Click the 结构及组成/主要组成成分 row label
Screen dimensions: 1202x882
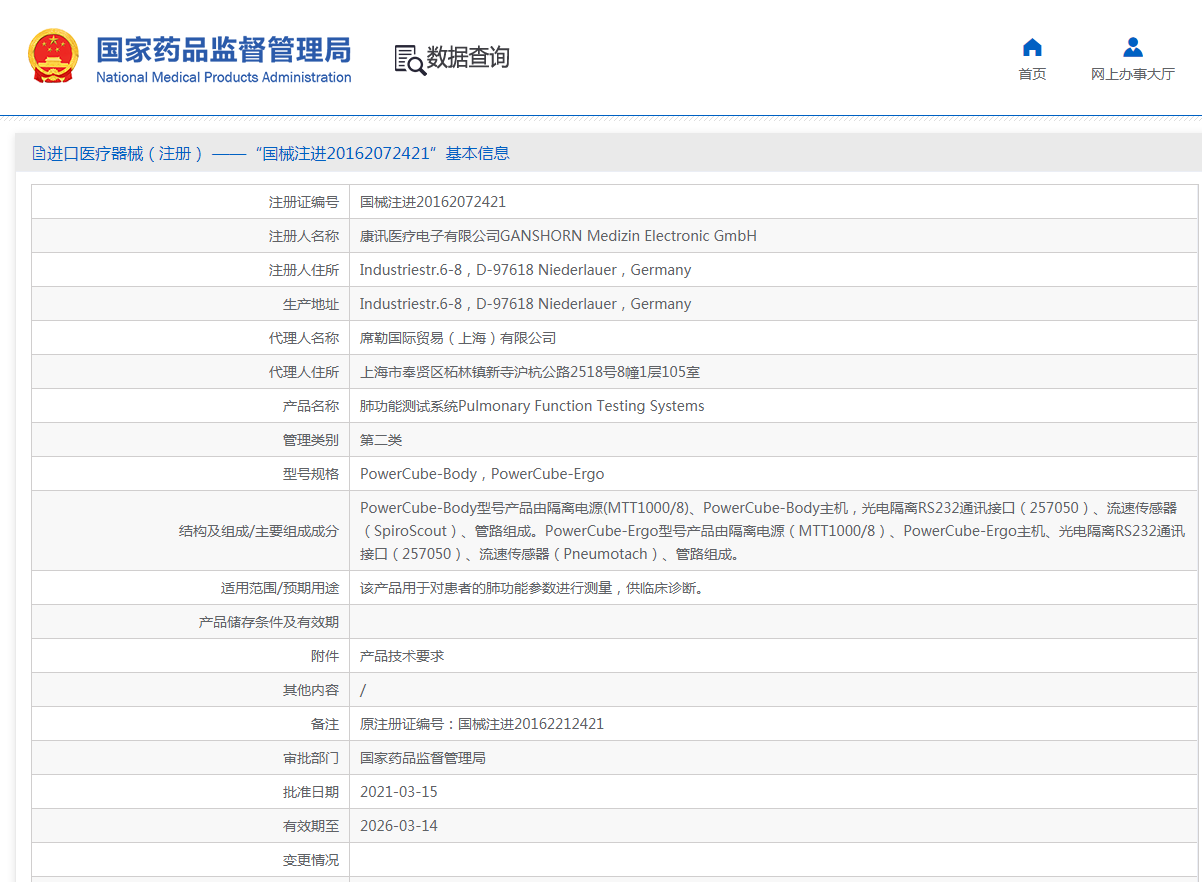point(259,531)
